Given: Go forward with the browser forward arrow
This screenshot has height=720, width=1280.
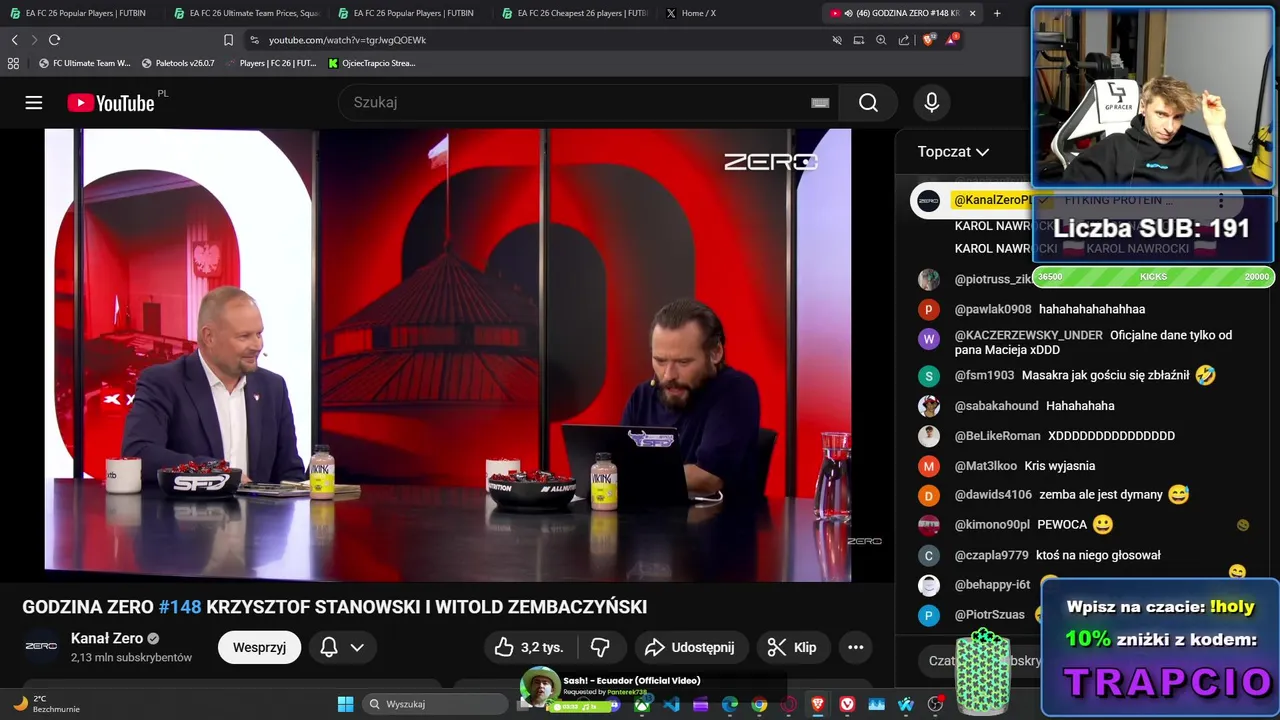Looking at the screenshot, I should [34, 40].
